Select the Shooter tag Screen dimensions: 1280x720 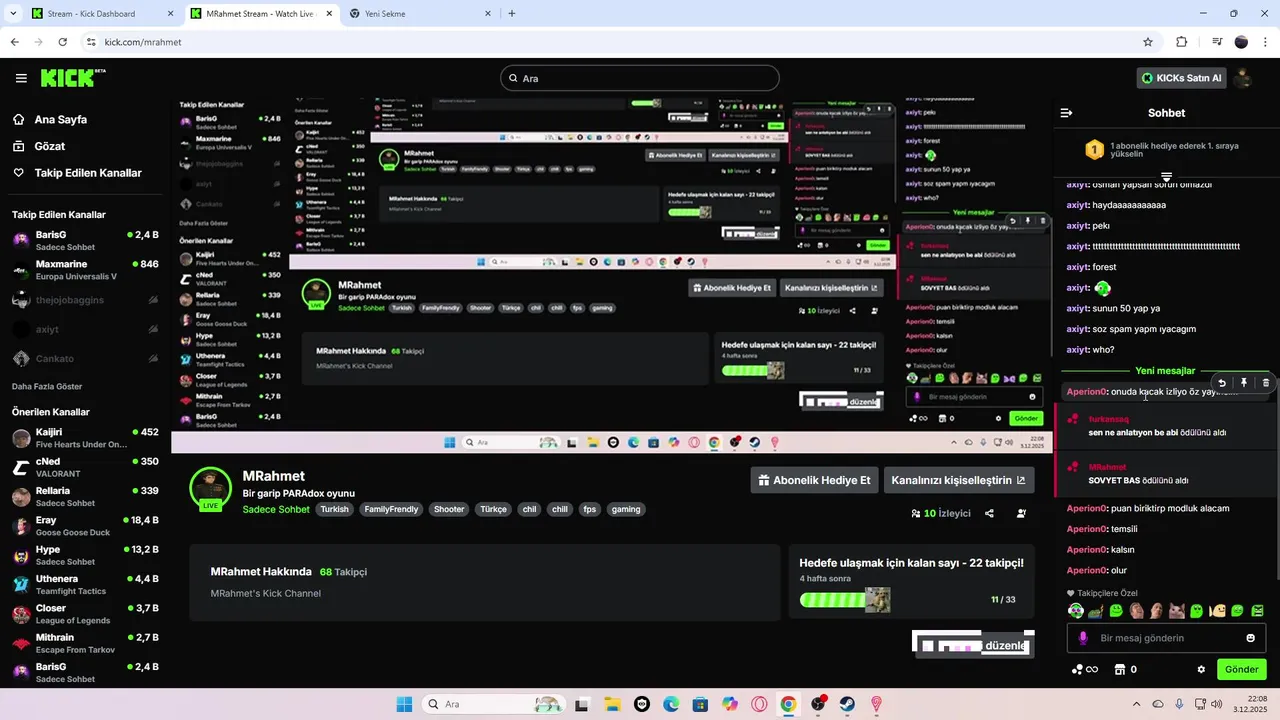coord(449,509)
